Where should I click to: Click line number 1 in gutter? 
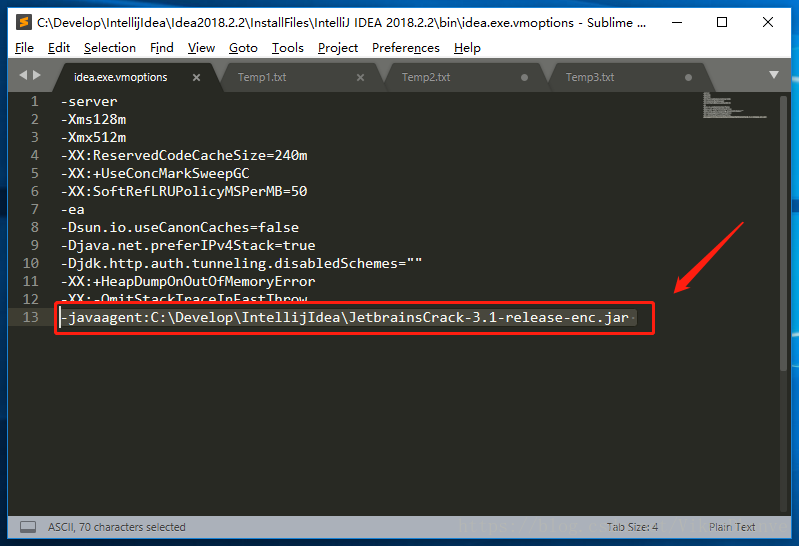pos(34,101)
